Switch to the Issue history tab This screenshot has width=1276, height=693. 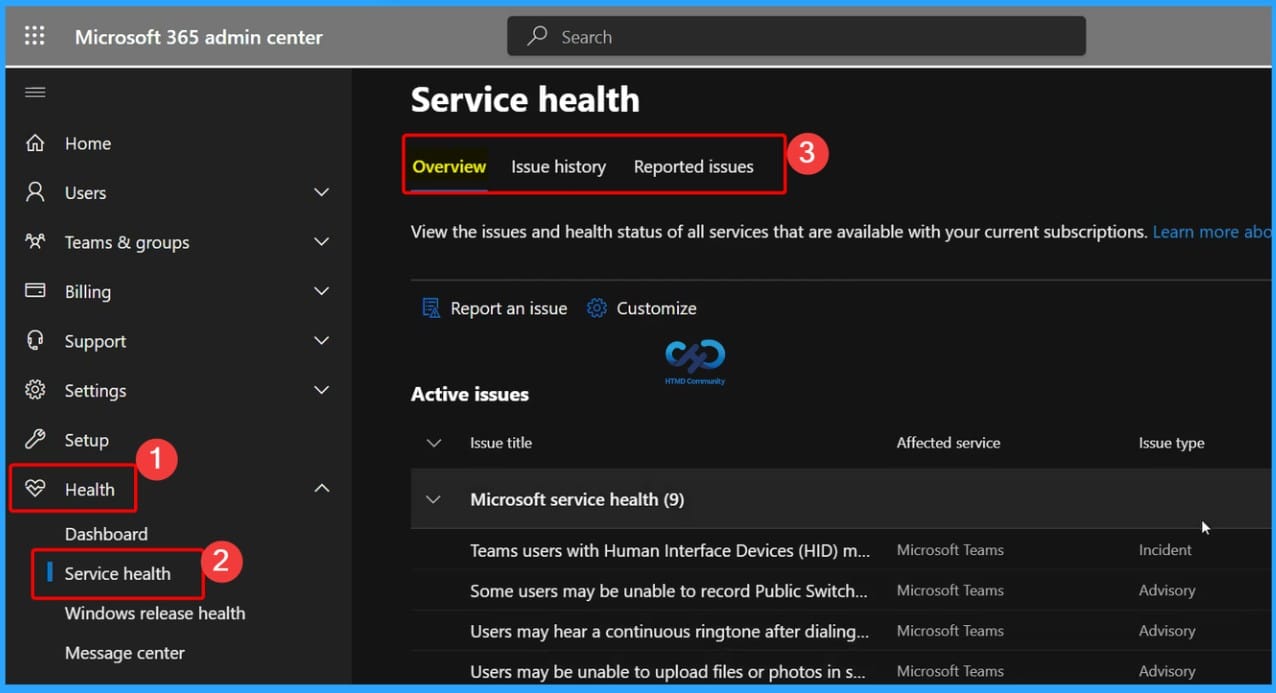pyautogui.click(x=559, y=167)
